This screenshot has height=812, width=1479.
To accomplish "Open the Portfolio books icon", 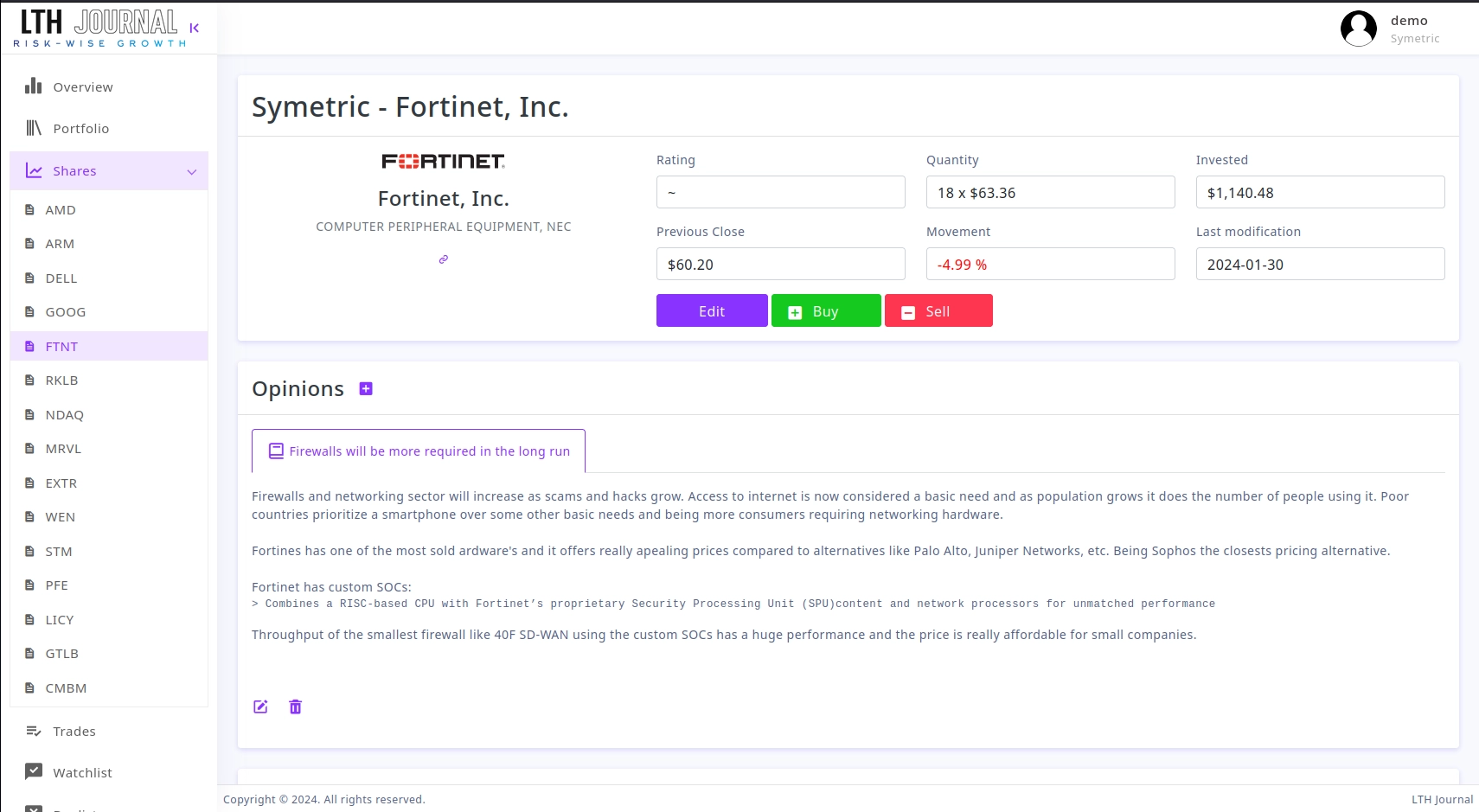I will point(34,128).
